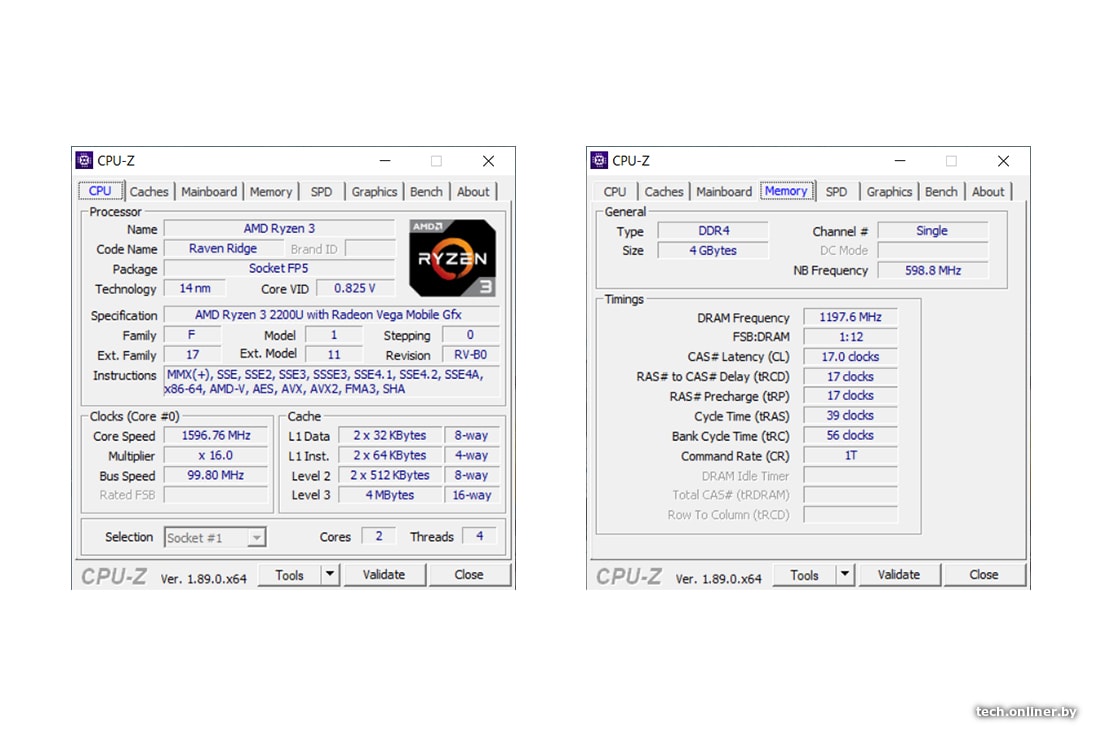Click the Tools button in left window
The image size is (1100, 735).
pos(290,575)
